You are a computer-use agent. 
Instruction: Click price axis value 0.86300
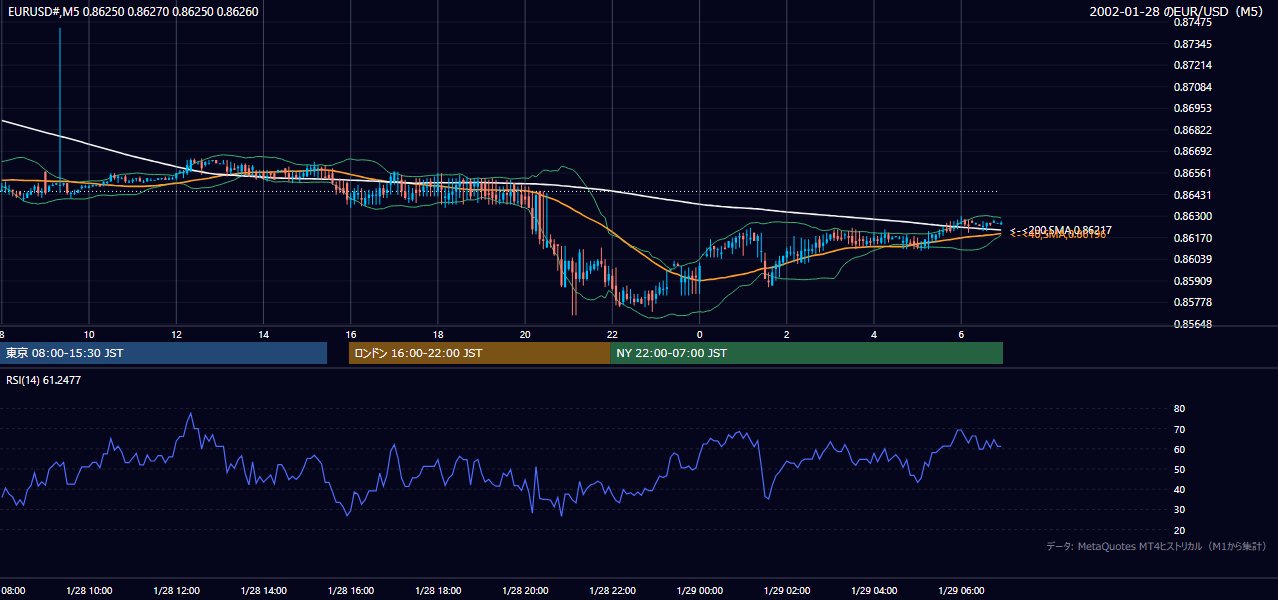tap(1192, 216)
